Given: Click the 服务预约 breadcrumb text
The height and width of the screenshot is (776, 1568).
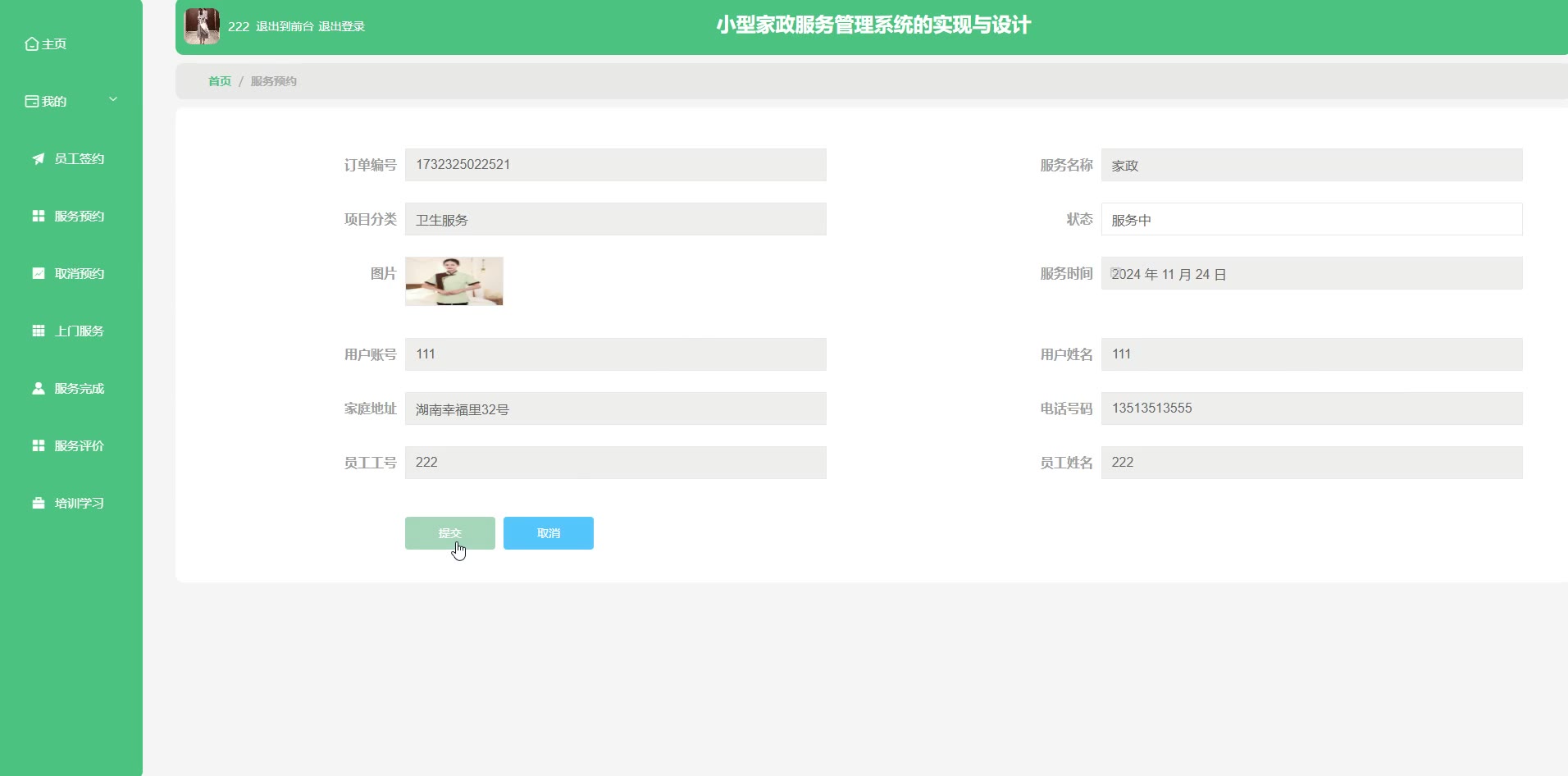Looking at the screenshot, I should 274,81.
